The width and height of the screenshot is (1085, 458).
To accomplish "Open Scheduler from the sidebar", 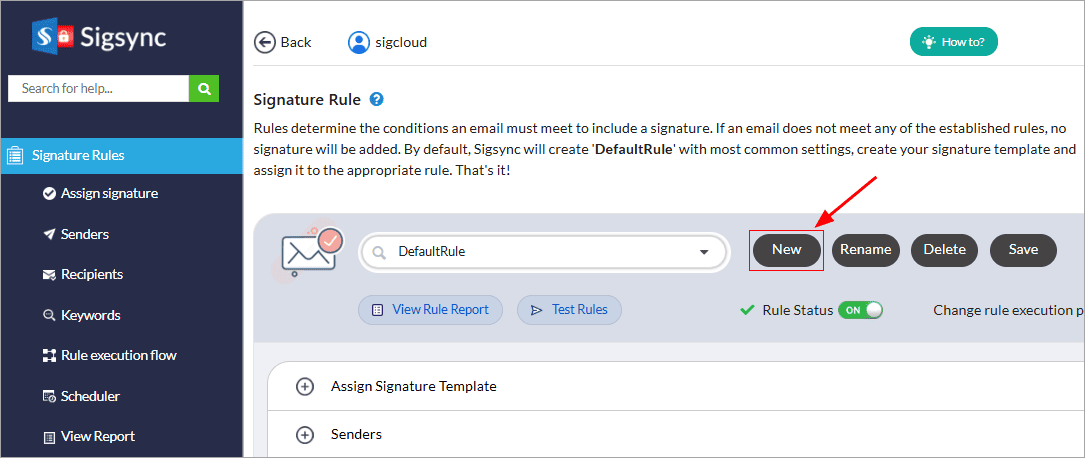I will click(90, 396).
